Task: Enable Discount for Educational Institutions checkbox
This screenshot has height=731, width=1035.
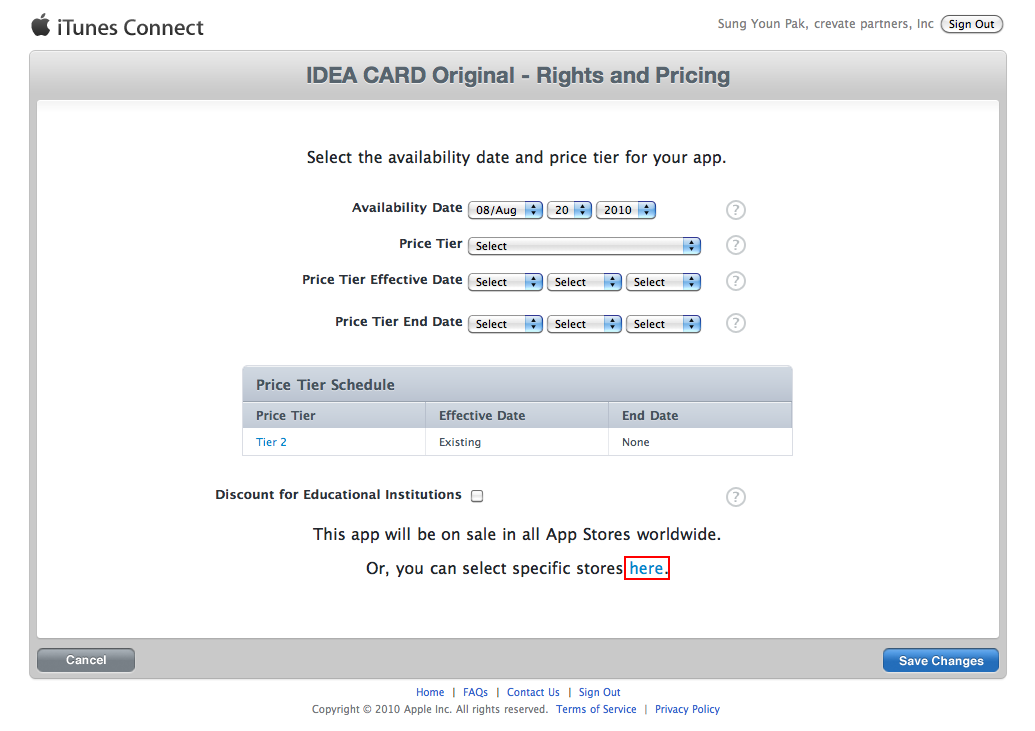Action: (477, 496)
